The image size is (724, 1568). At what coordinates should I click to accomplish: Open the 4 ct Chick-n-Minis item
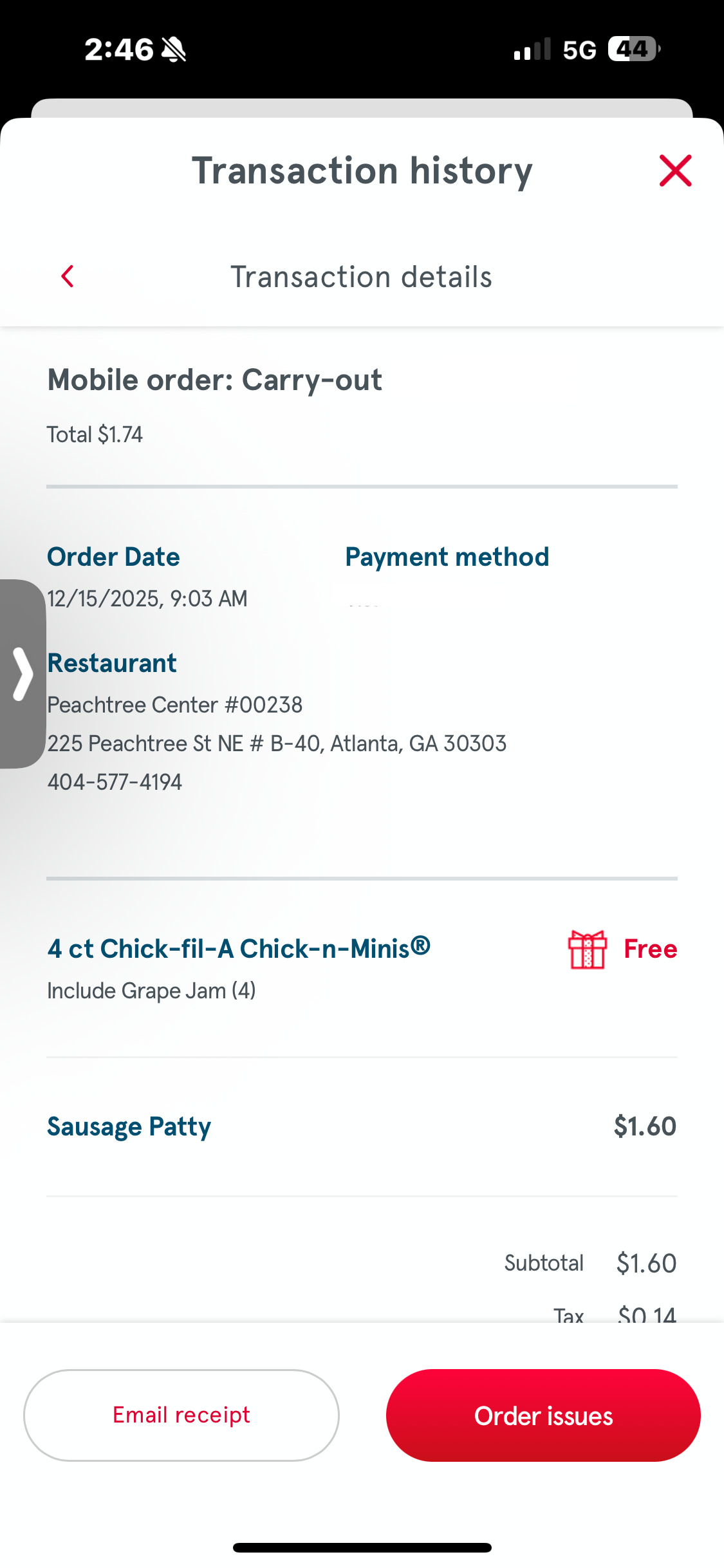pyautogui.click(x=239, y=949)
